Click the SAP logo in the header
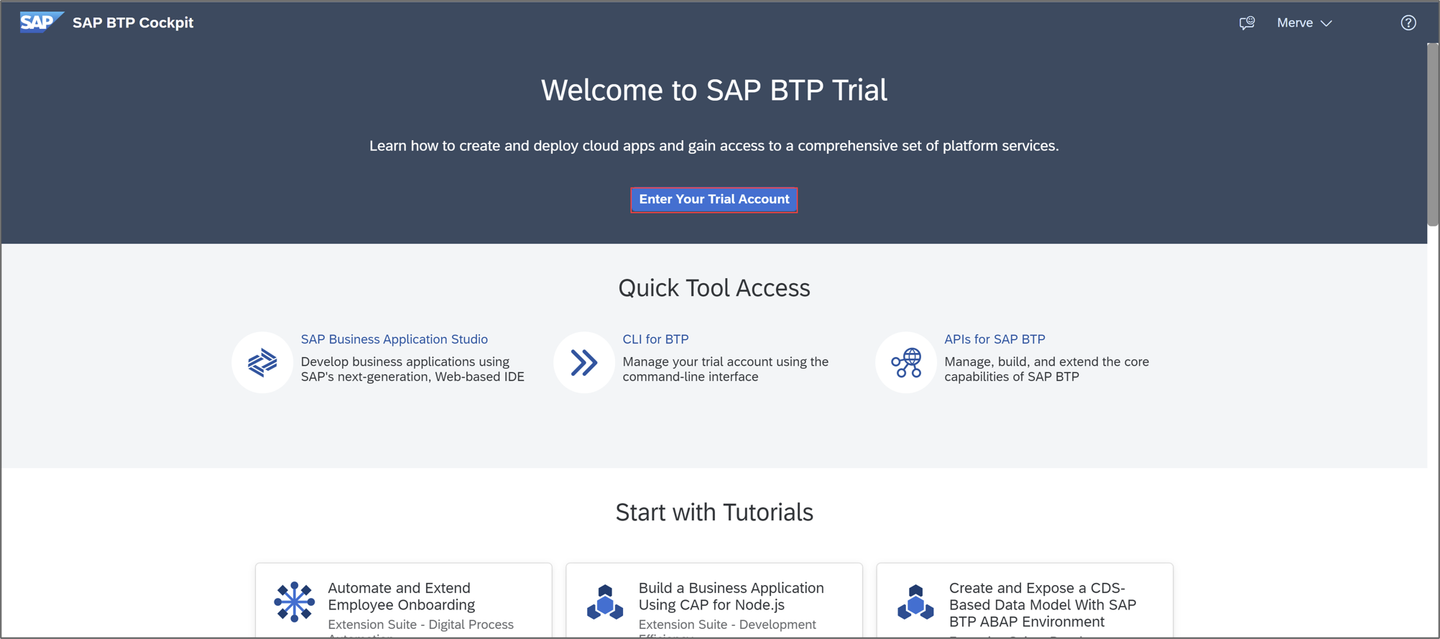1440x639 pixels. click(42, 22)
